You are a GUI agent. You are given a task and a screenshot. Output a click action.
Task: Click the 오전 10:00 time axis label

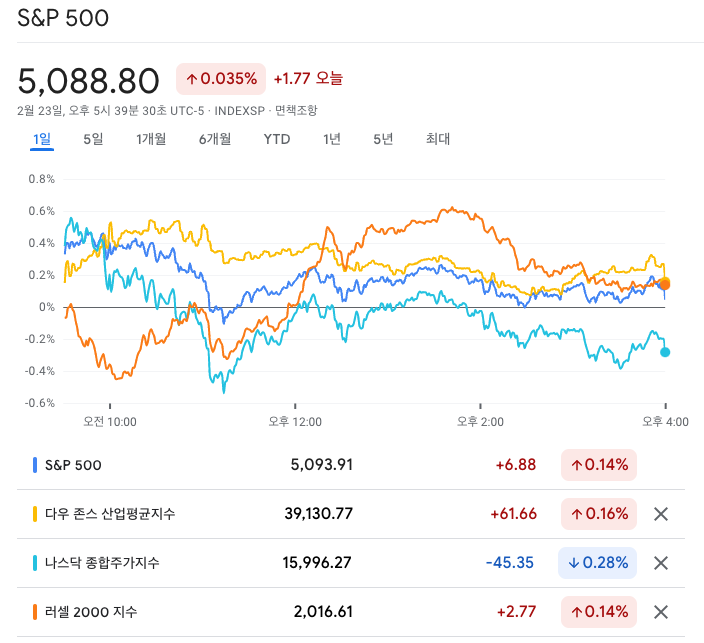point(110,422)
